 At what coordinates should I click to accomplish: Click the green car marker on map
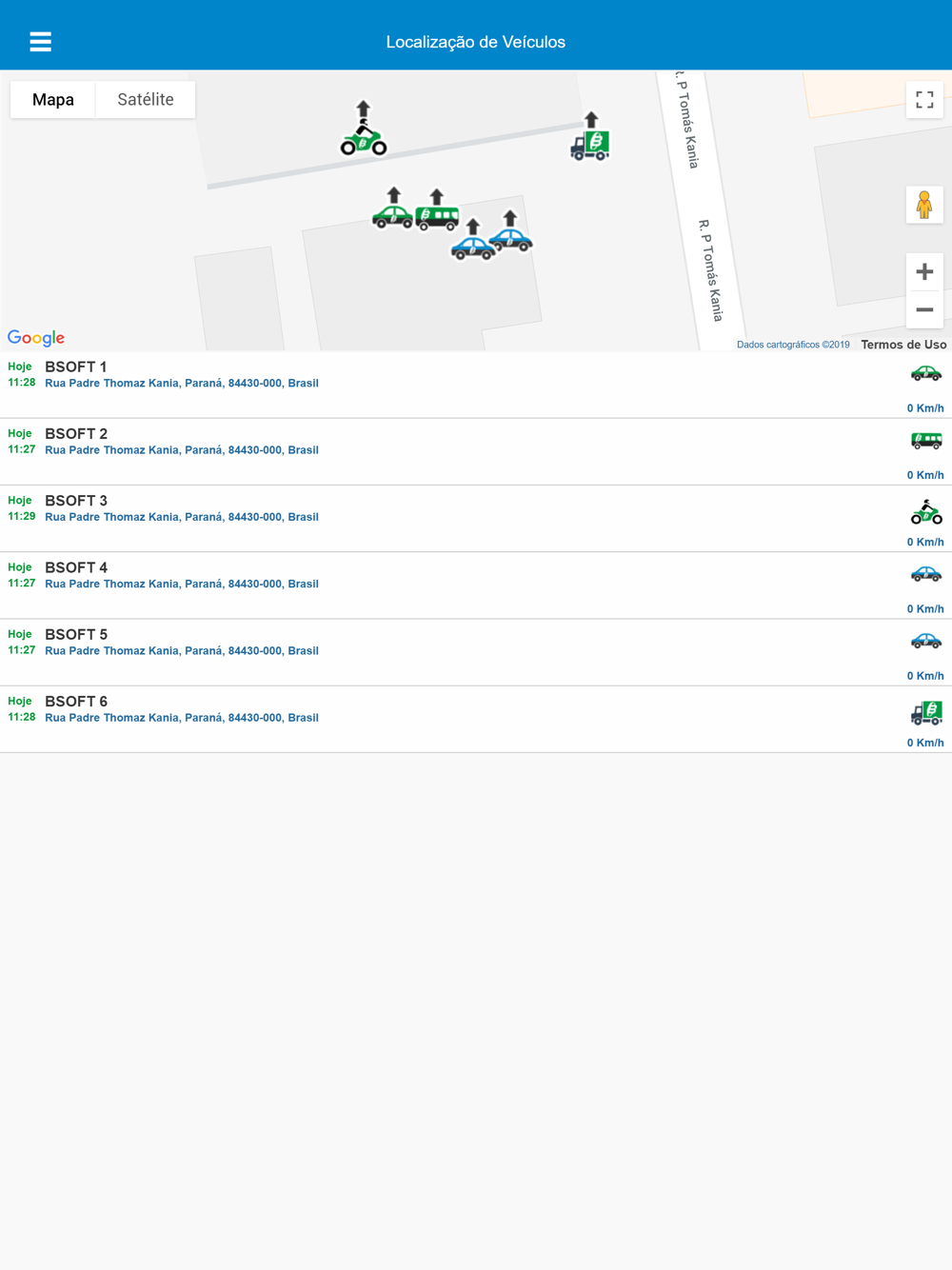click(392, 217)
